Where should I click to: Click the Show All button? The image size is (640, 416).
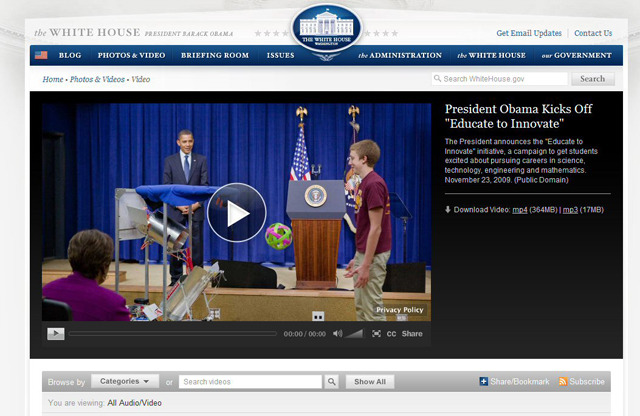tap(370, 382)
